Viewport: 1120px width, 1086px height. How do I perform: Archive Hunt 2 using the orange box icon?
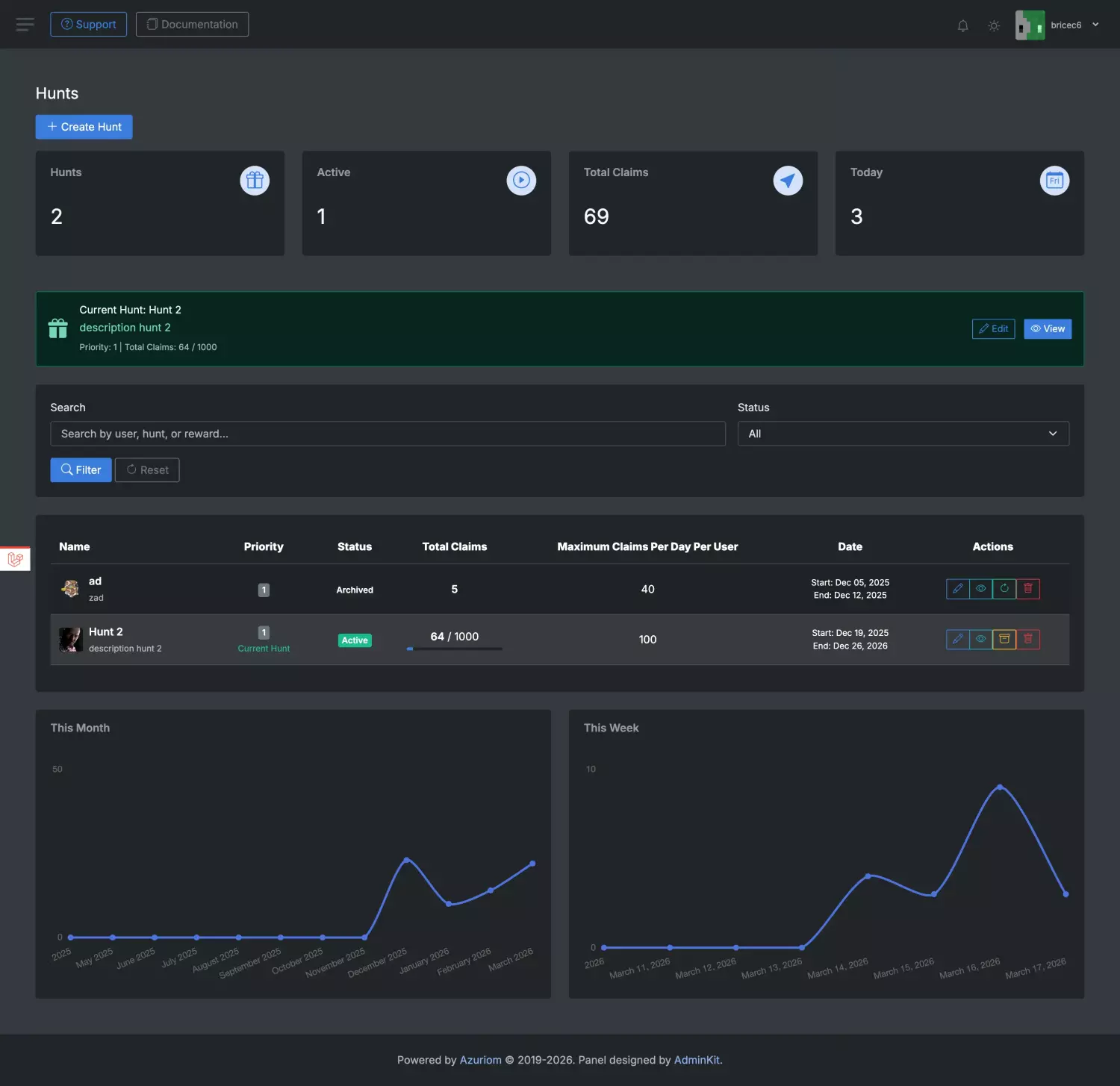(1004, 639)
